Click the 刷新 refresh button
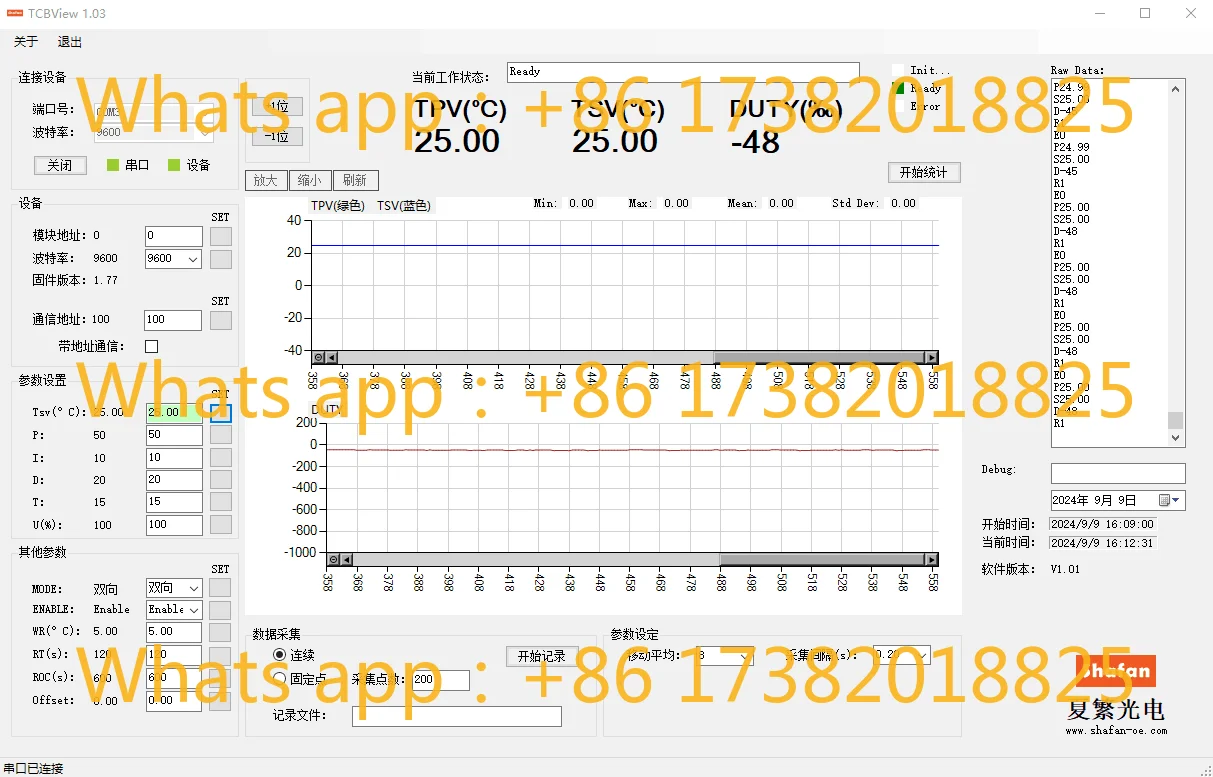The image size is (1213, 777). click(x=355, y=181)
